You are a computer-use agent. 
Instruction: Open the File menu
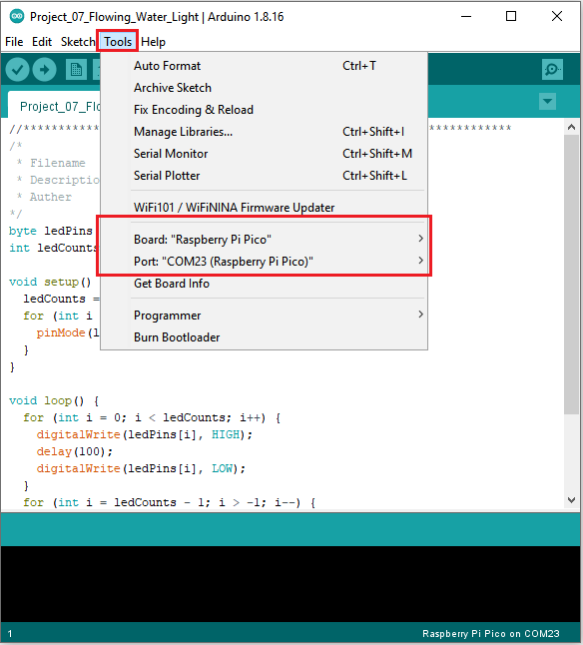click(x=14, y=42)
